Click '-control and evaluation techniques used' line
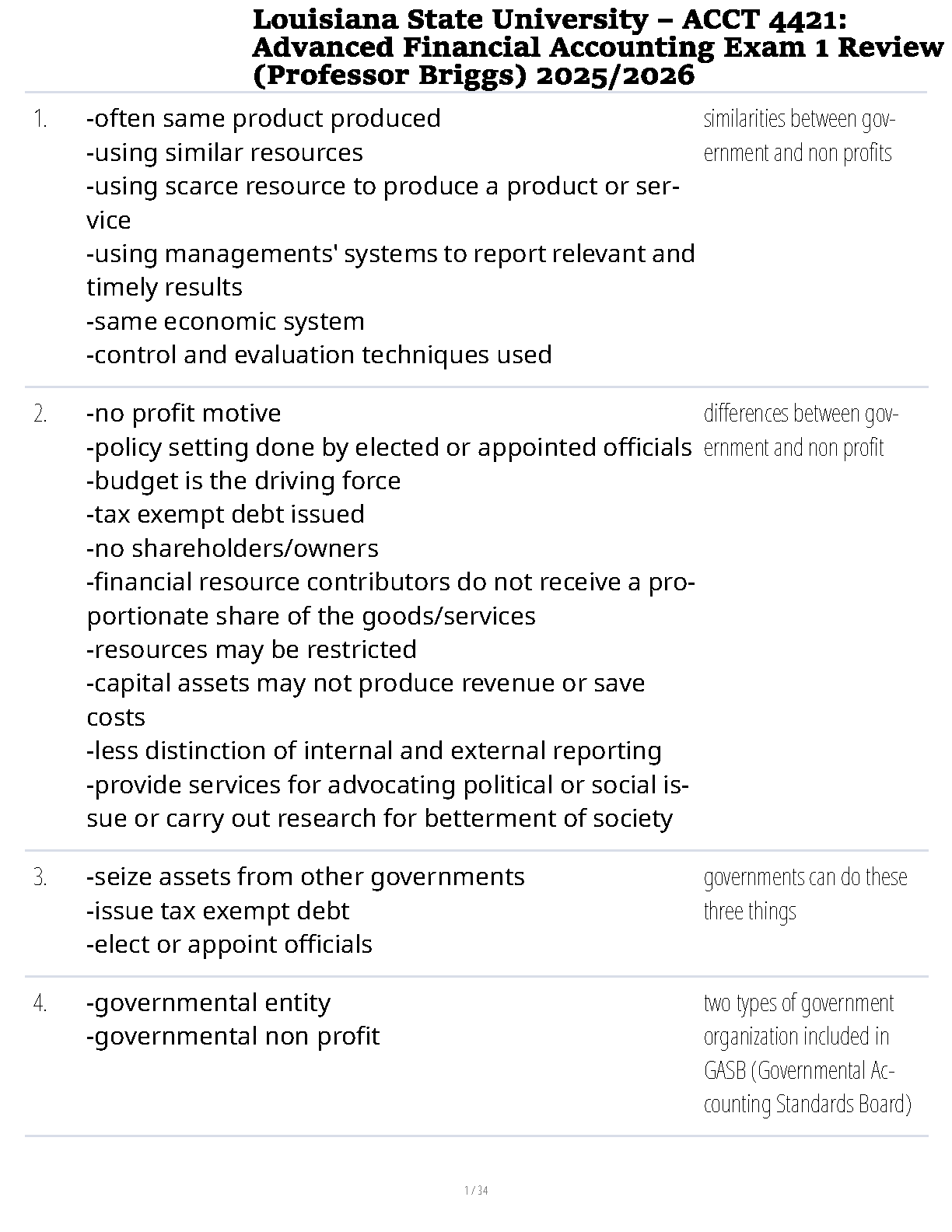The height and width of the screenshot is (1232, 952). click(x=319, y=355)
